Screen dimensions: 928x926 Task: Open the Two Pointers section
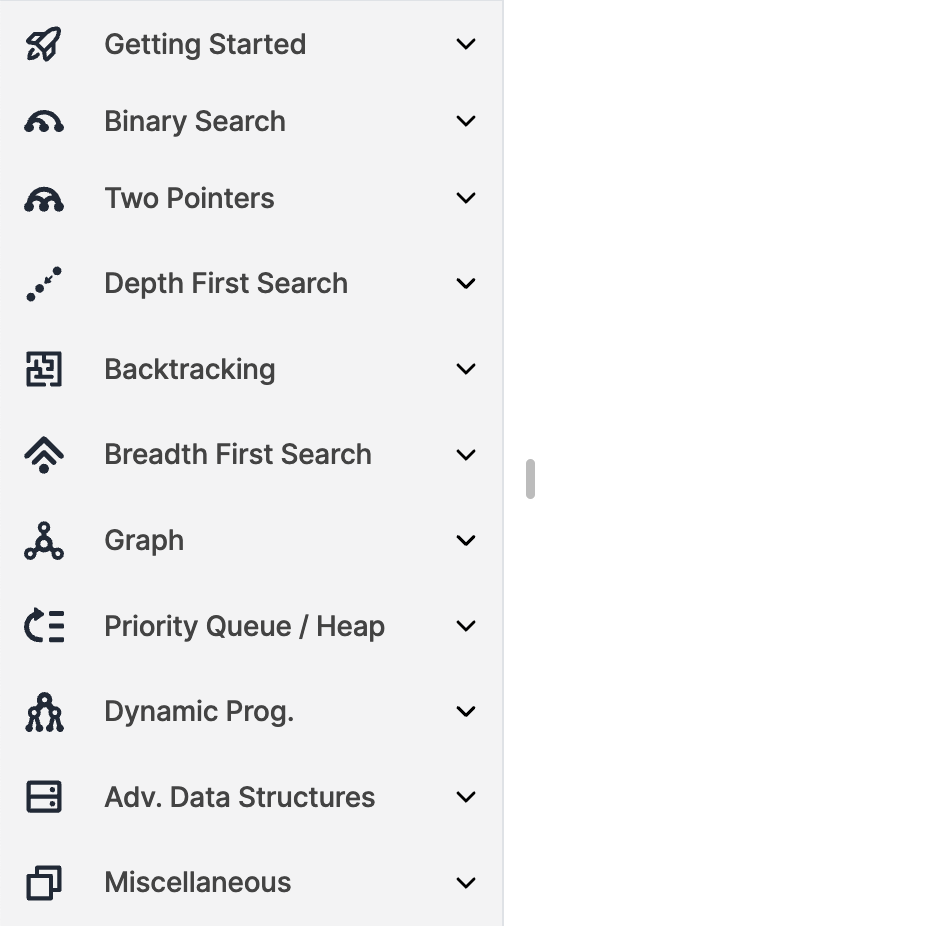click(x=466, y=197)
